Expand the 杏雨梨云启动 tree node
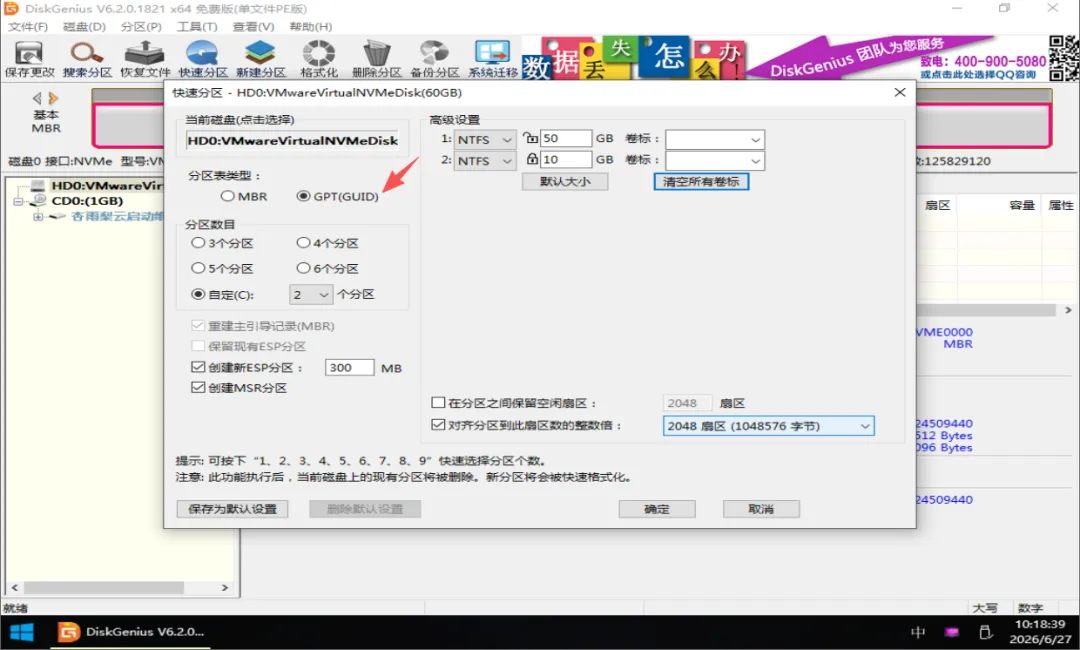Viewport: 1080px width, 650px height. click(38, 216)
